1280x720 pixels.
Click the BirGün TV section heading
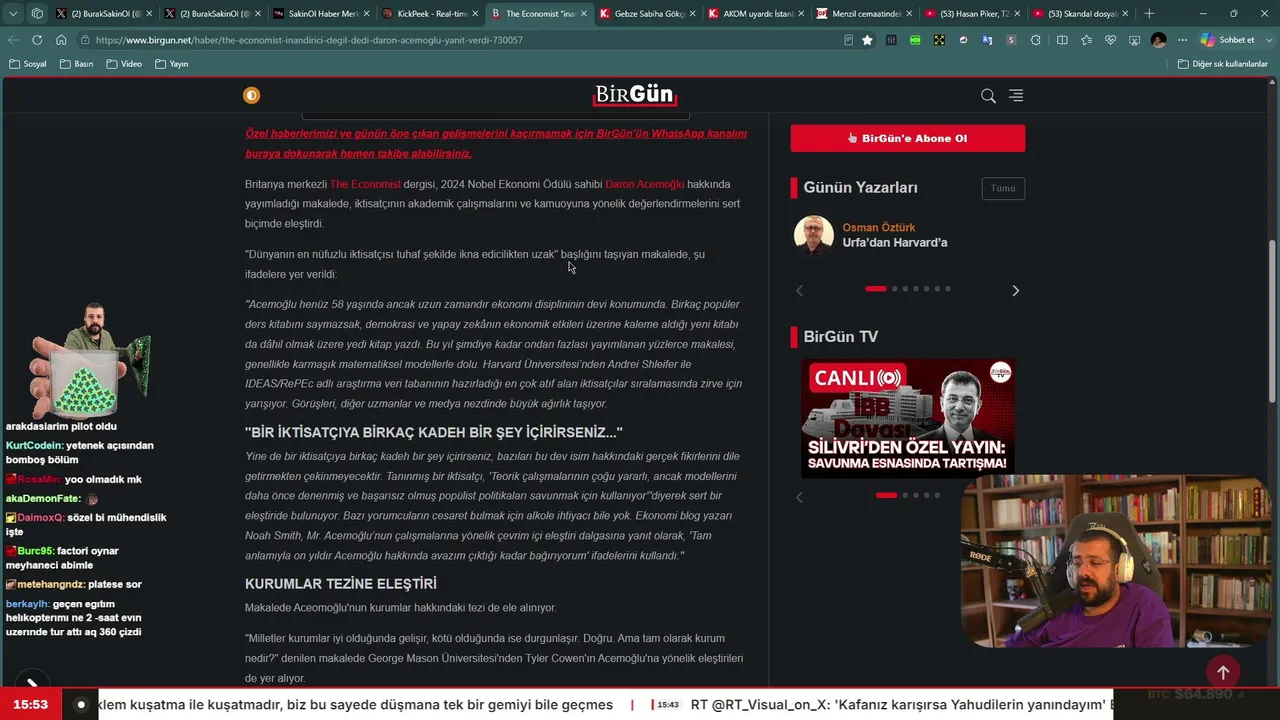point(840,337)
